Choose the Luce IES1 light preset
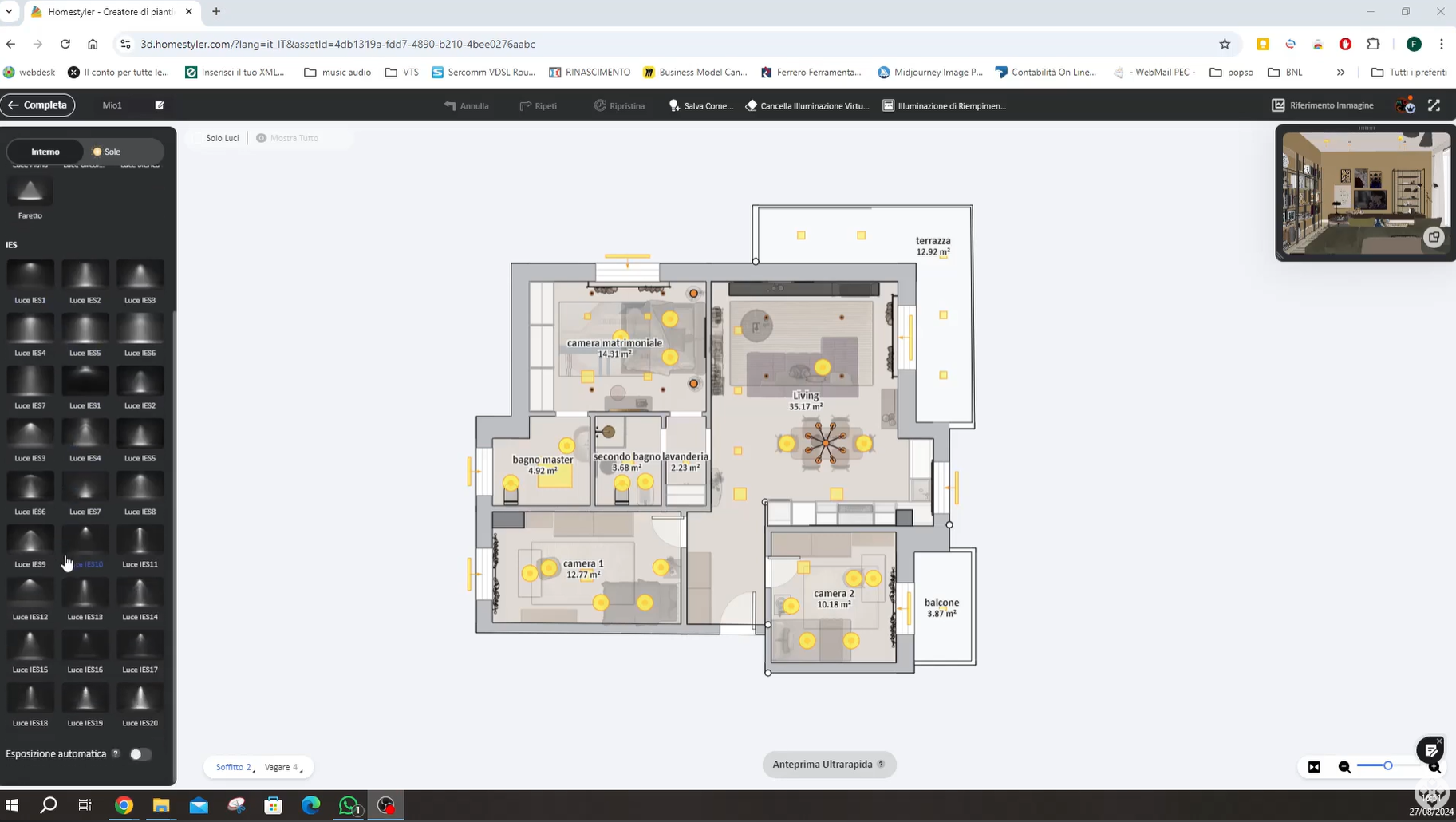 tap(30, 275)
